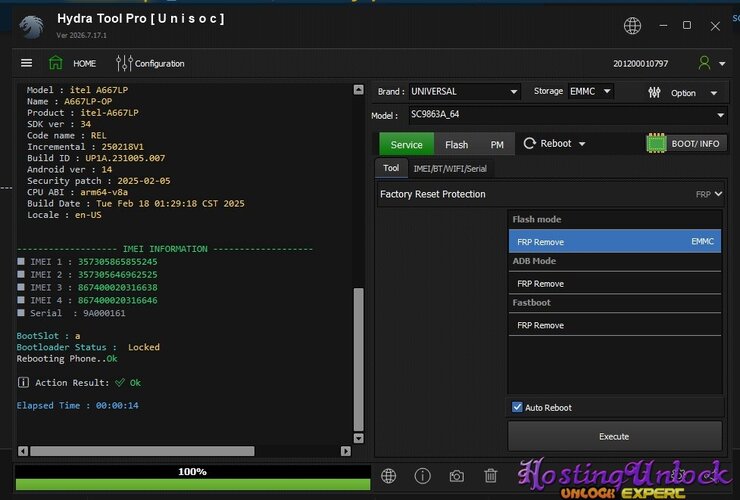Click the IMEI 1 square marker
The height and width of the screenshot is (500, 740).
21,261
